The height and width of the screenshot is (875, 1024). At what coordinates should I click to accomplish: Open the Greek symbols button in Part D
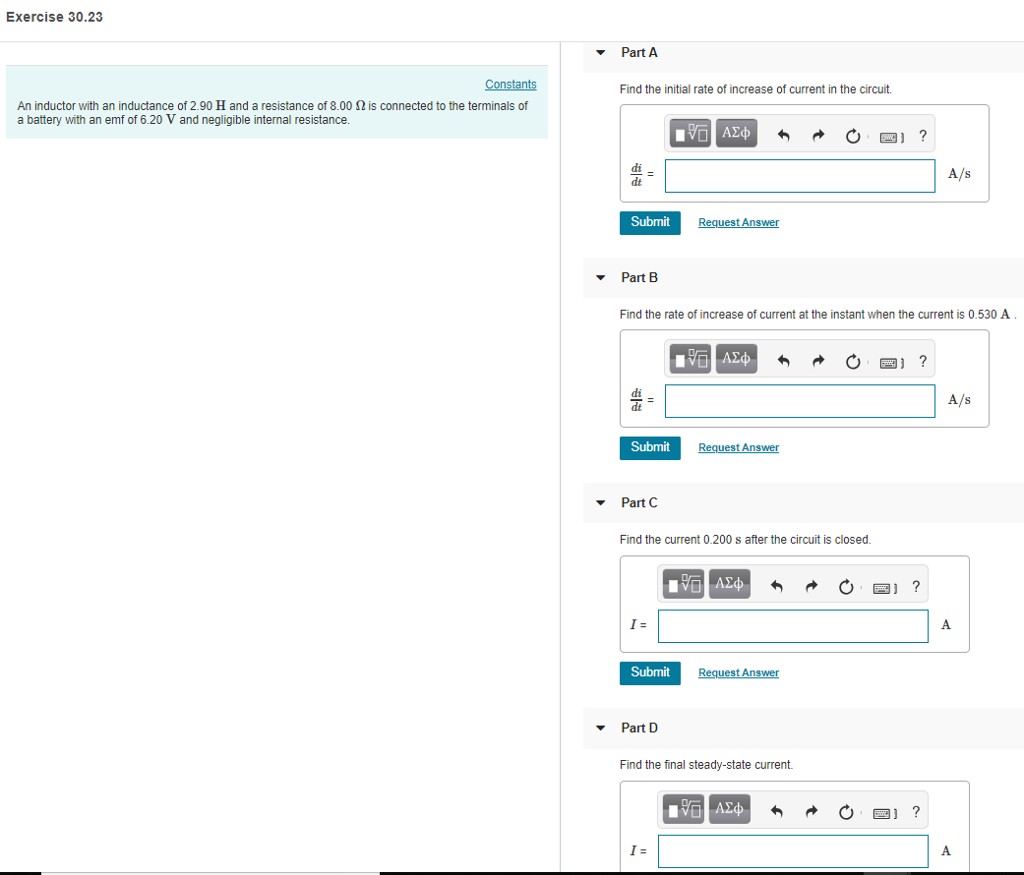tap(729, 810)
